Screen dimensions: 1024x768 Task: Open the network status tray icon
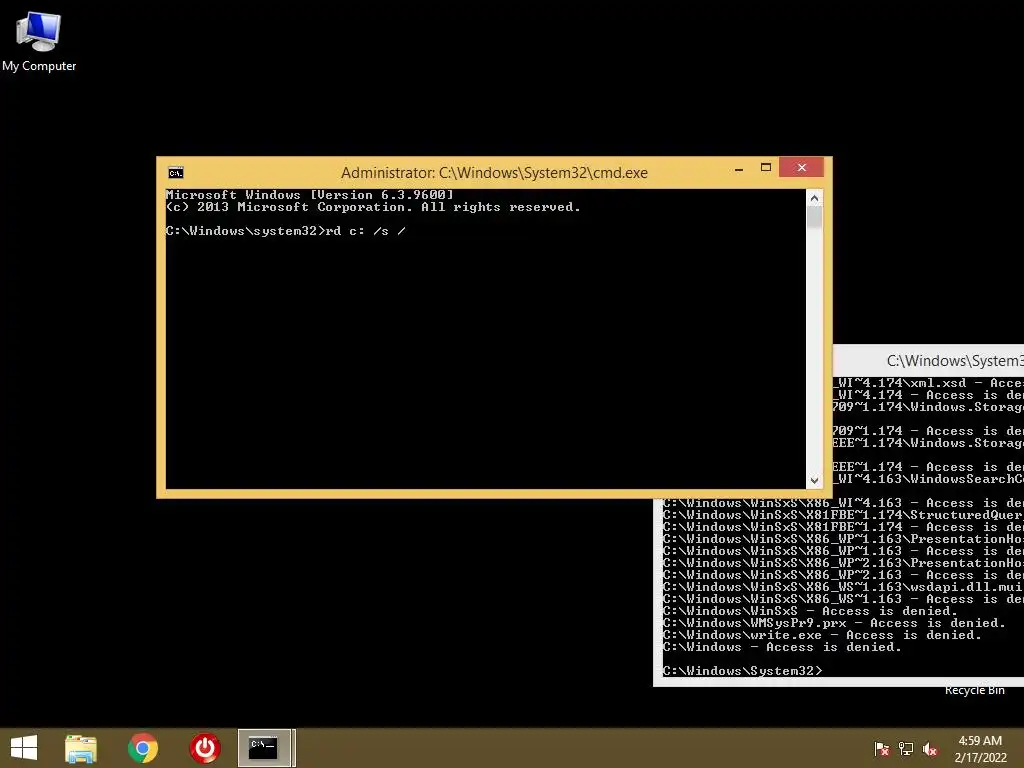pyautogui.click(x=906, y=748)
